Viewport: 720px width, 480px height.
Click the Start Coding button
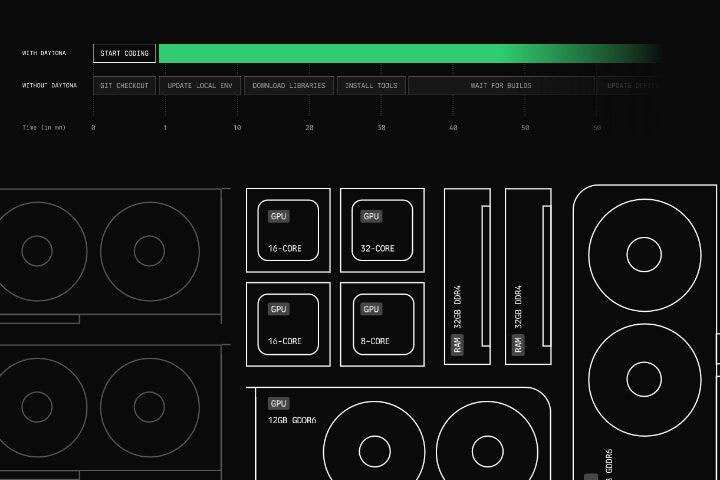(x=124, y=53)
